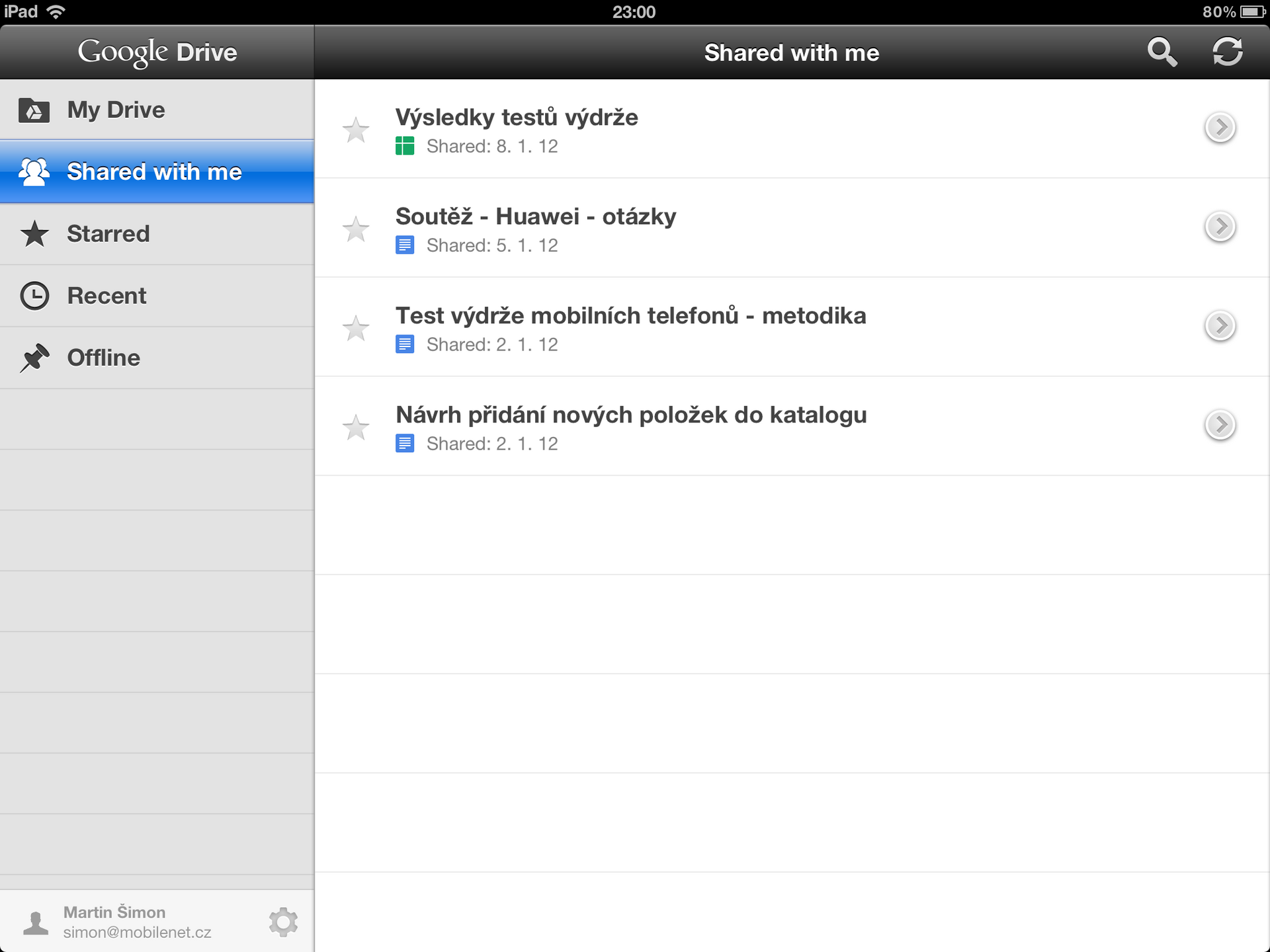Expand details for Výsledky testů výdrže
Screen dimensions: 1270x952
pos(1220,128)
